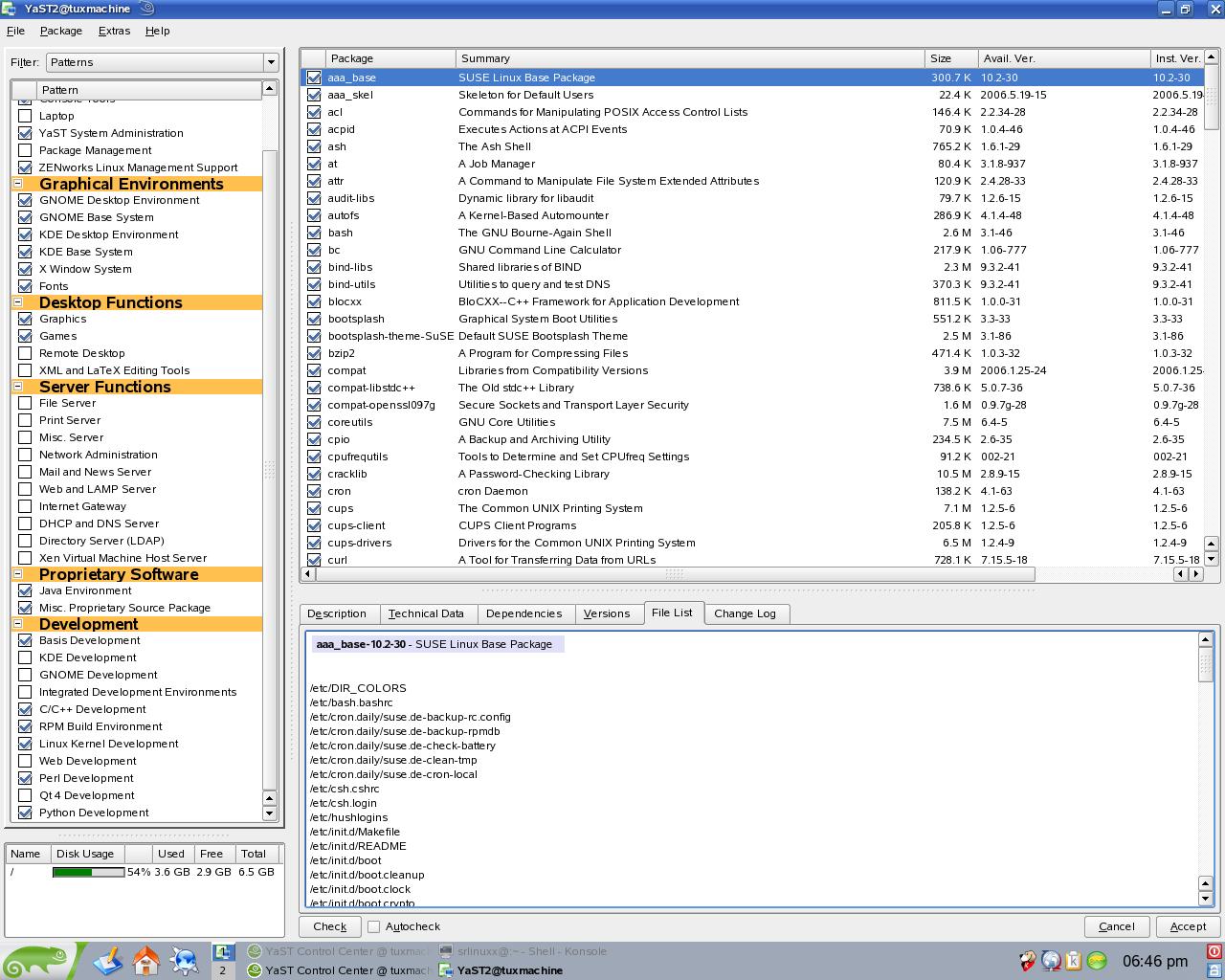This screenshot has width=1225, height=980.
Task: Toggle attr package status icon
Action: 314,181
